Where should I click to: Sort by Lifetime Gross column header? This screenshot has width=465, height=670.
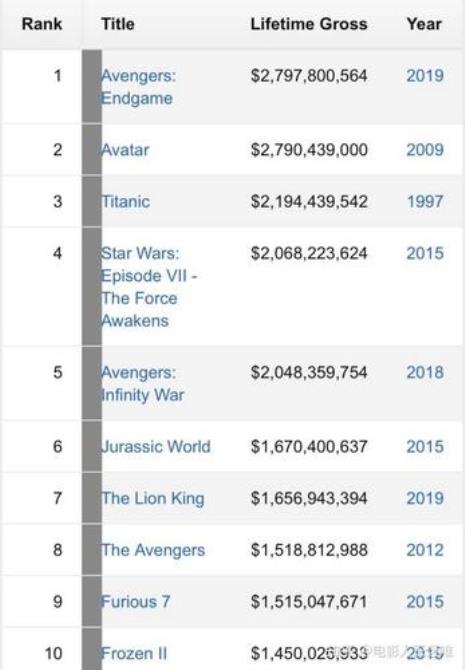309,24
